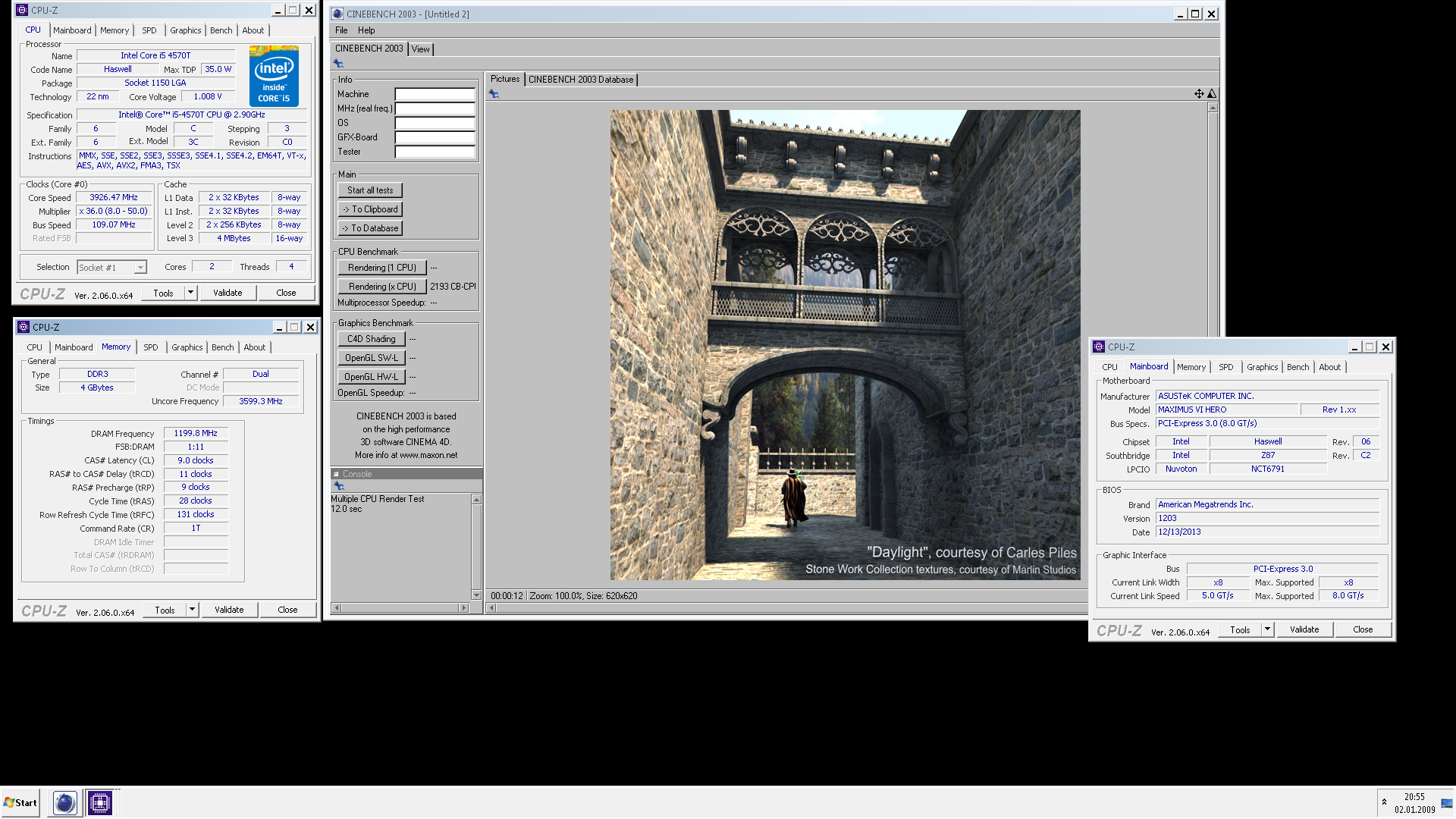This screenshot has width=1456, height=819.
Task: Click the pin icon under the CINEBENCH 2003 tab
Action: coord(338,64)
